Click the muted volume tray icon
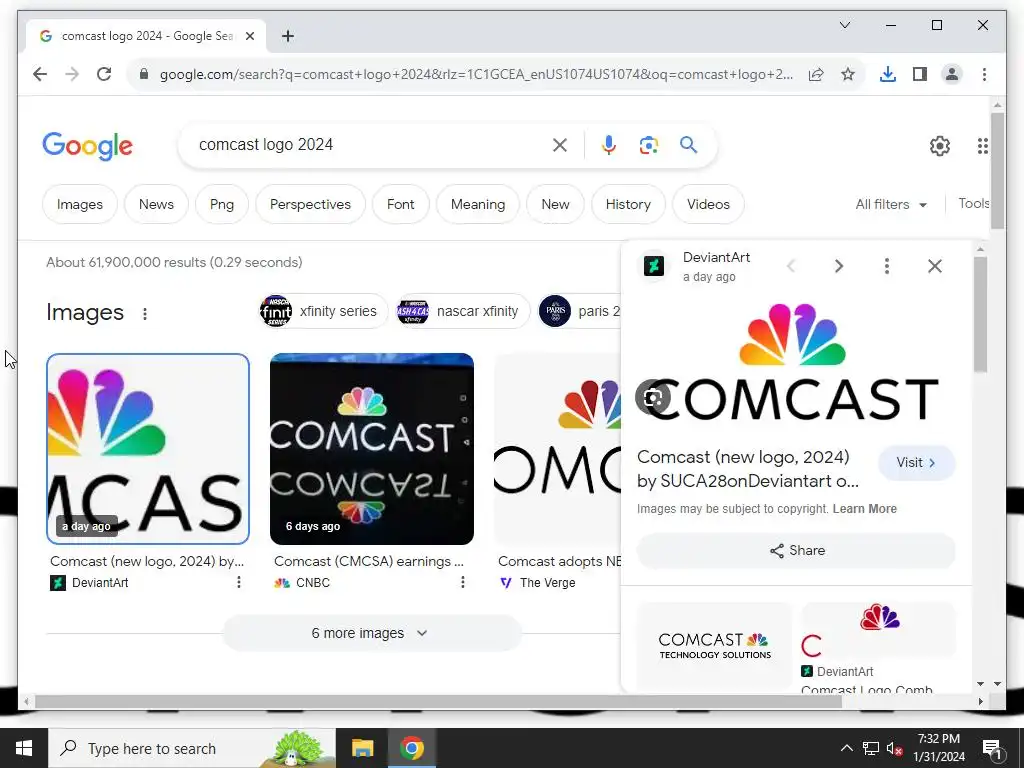Screen dimensions: 1024x768 [x=895, y=748]
